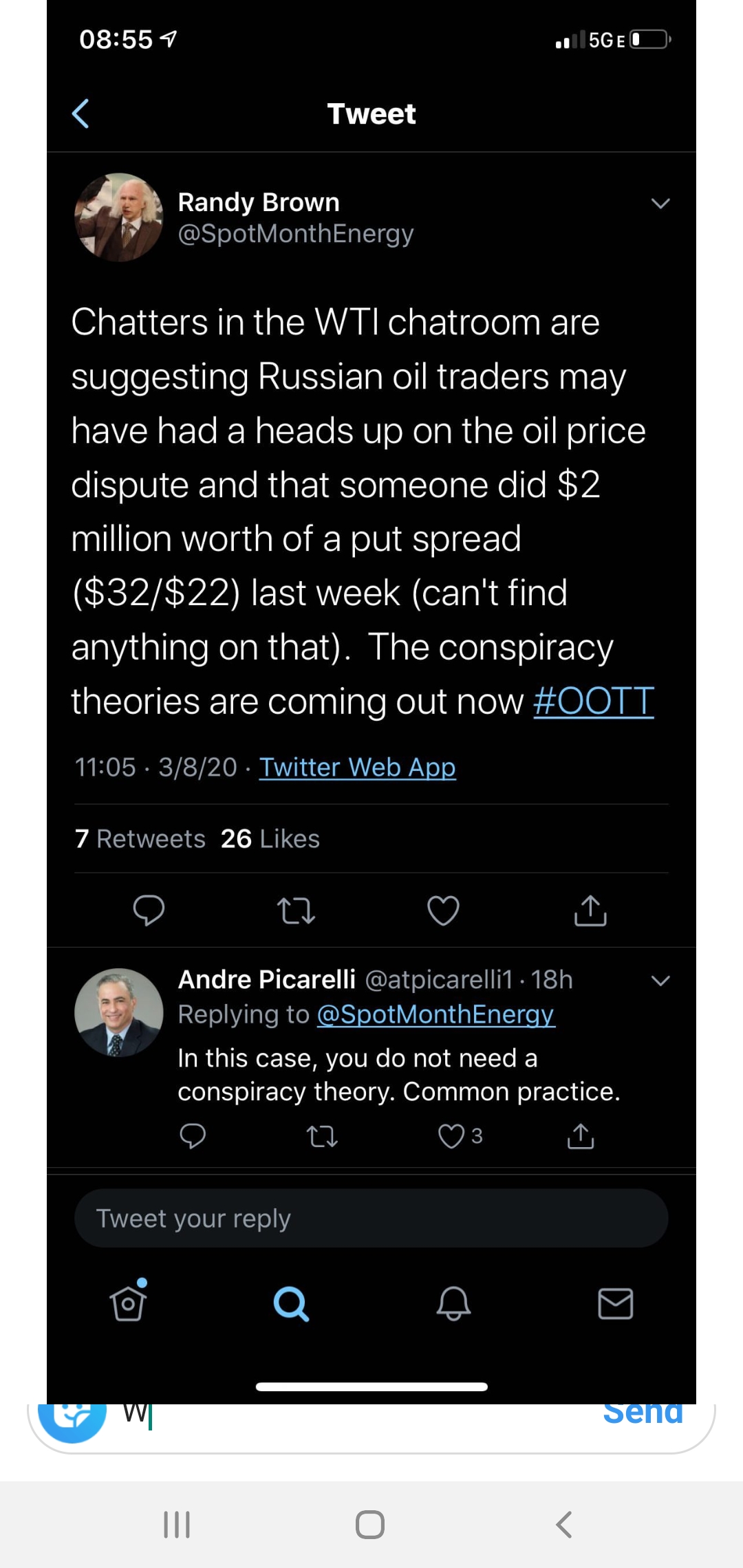The height and width of the screenshot is (1568, 743).
Task: Focus the Tweet your reply field
Action: tap(371, 1219)
